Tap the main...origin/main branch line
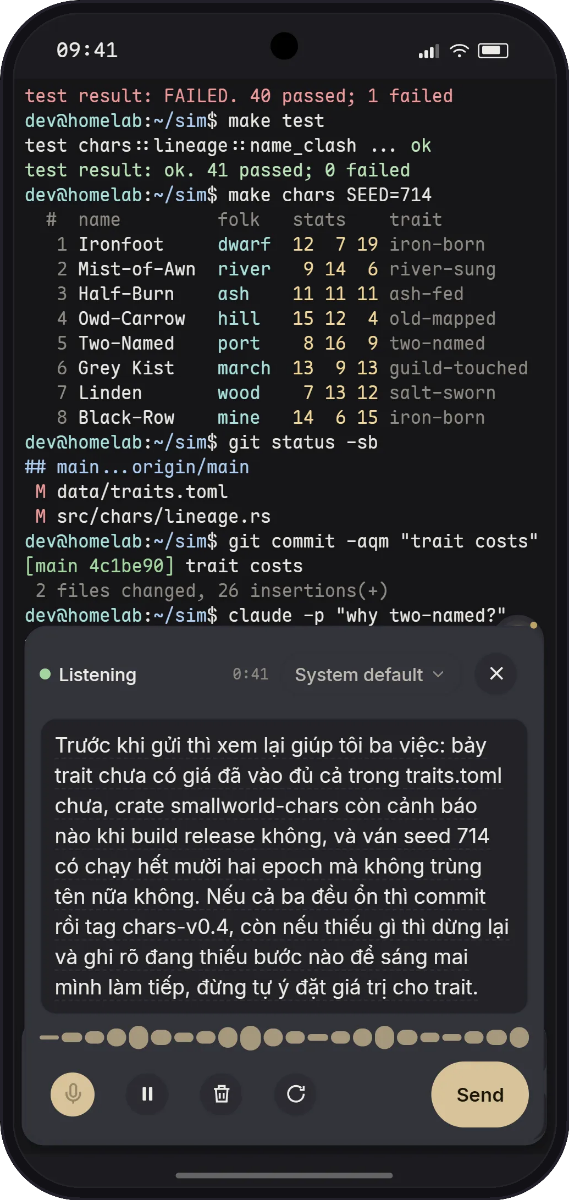Image resolution: width=569 pixels, height=1200 pixels. click(x=137, y=467)
